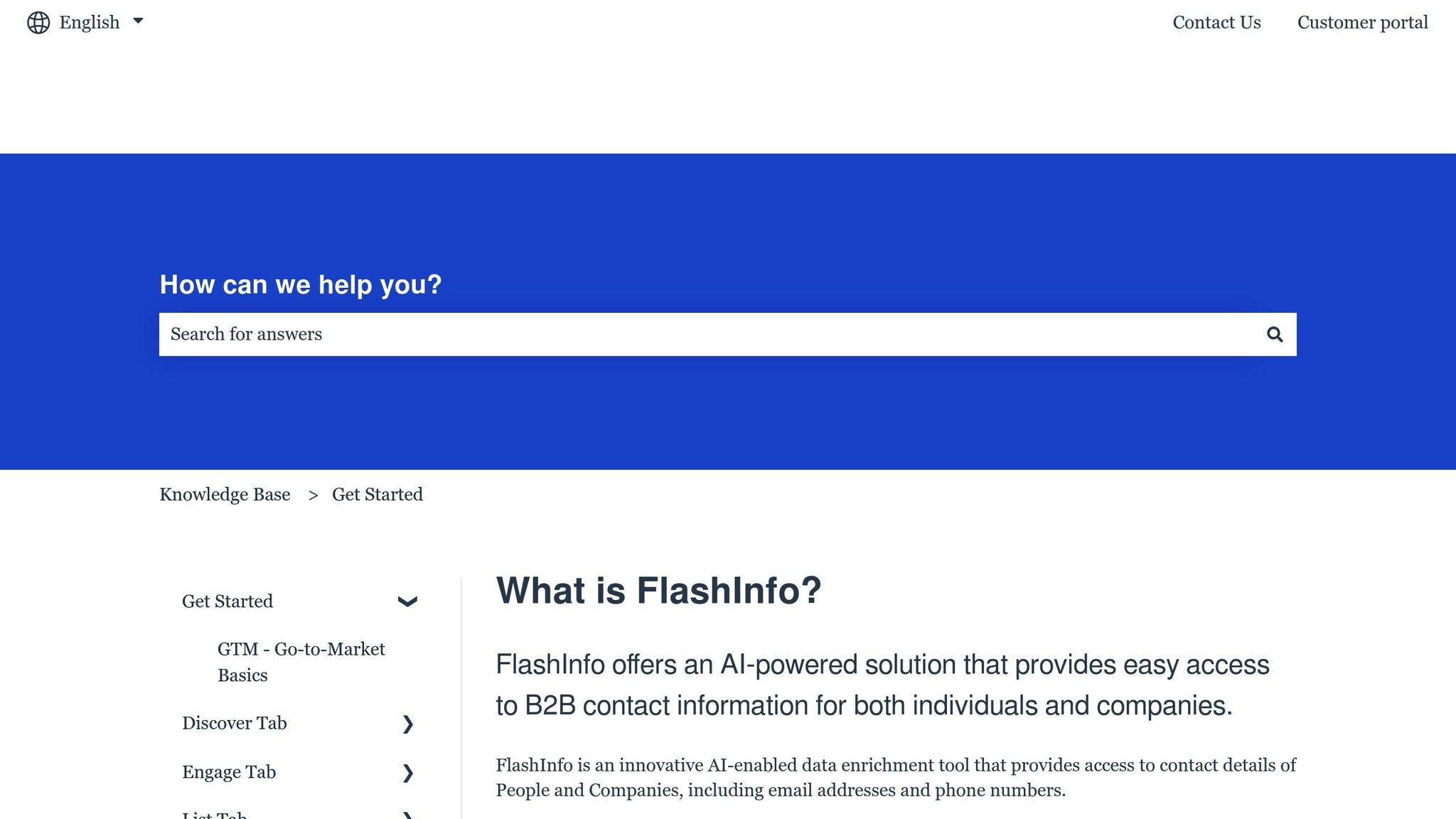Navigate to Knowledge Base via breadcrumb

click(225, 494)
